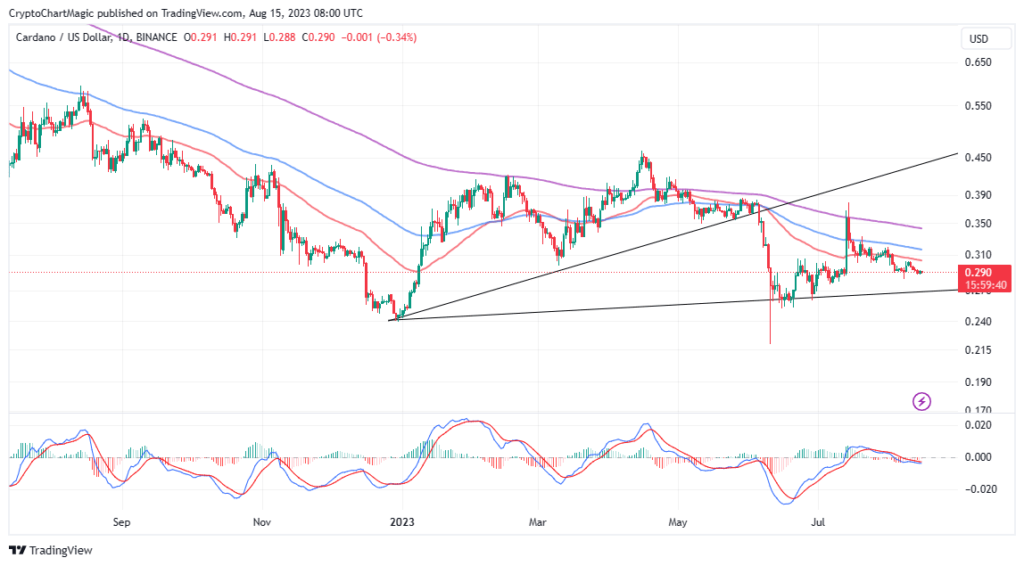Viewport: 1024px width, 566px height.
Task: Click the 15:59:40 bar countdown timer
Action: tap(976, 285)
